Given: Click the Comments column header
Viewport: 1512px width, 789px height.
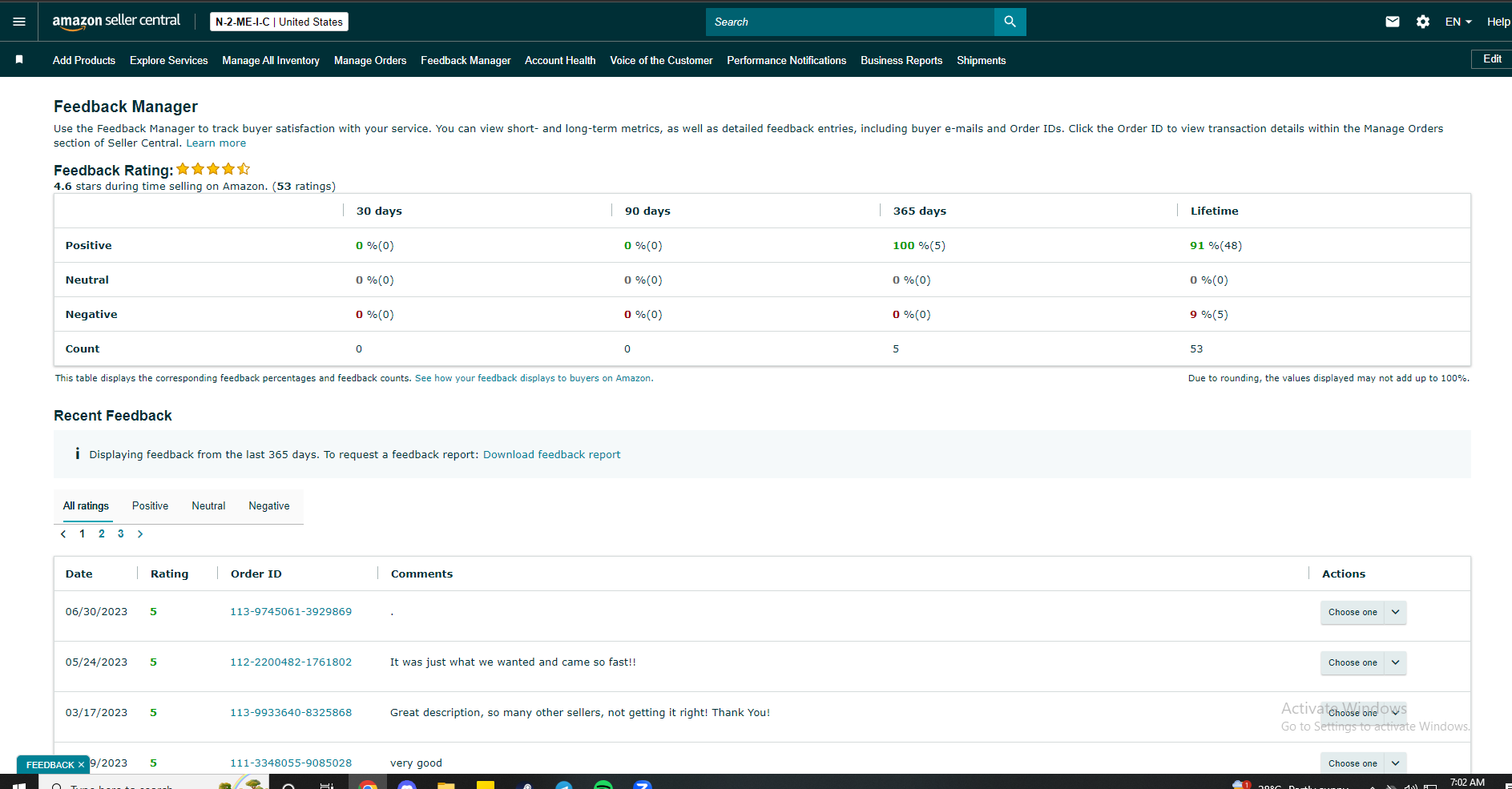Looking at the screenshot, I should tap(421, 574).
